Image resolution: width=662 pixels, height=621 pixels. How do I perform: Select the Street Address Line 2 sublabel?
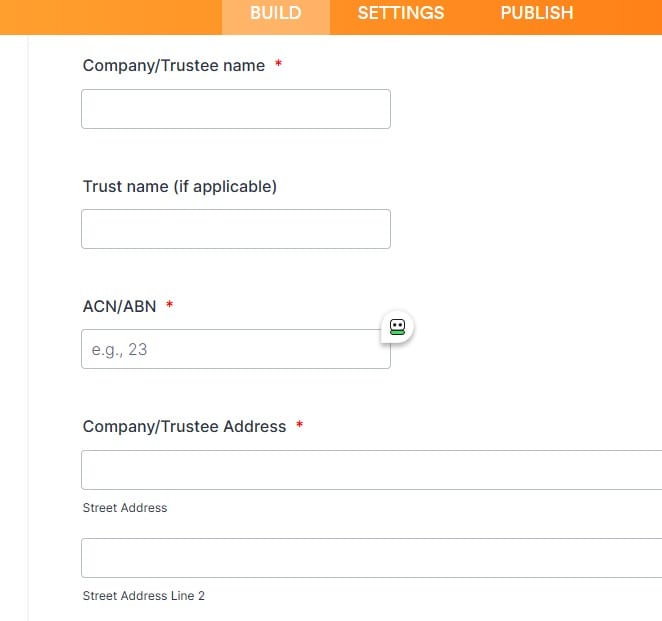[143, 596]
